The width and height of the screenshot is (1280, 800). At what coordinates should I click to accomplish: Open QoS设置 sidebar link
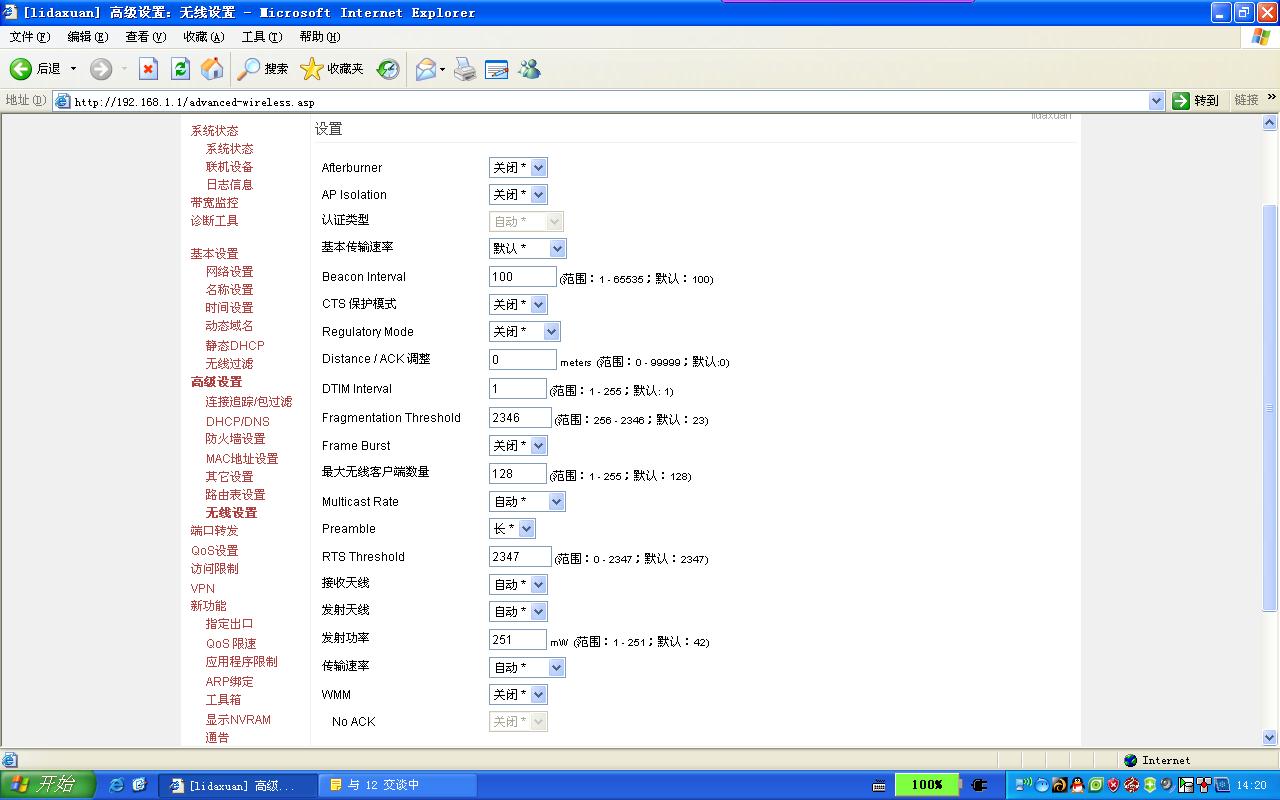click(214, 551)
